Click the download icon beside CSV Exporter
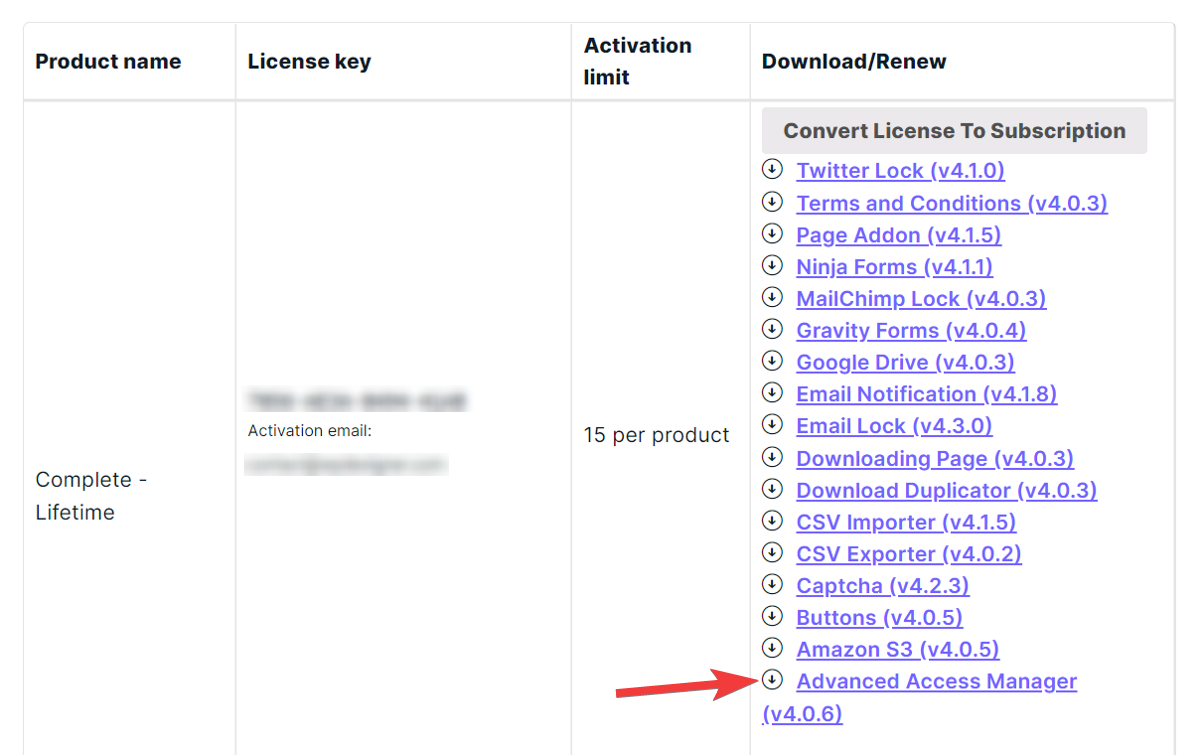 pyautogui.click(x=772, y=552)
